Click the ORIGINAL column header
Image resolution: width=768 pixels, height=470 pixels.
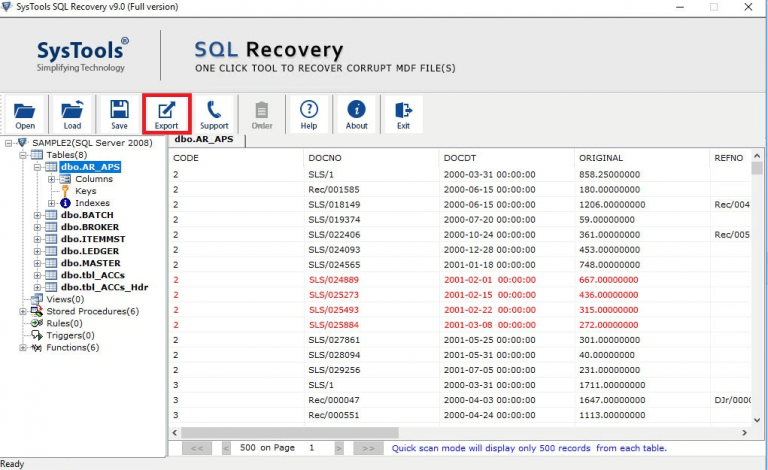tap(642, 158)
